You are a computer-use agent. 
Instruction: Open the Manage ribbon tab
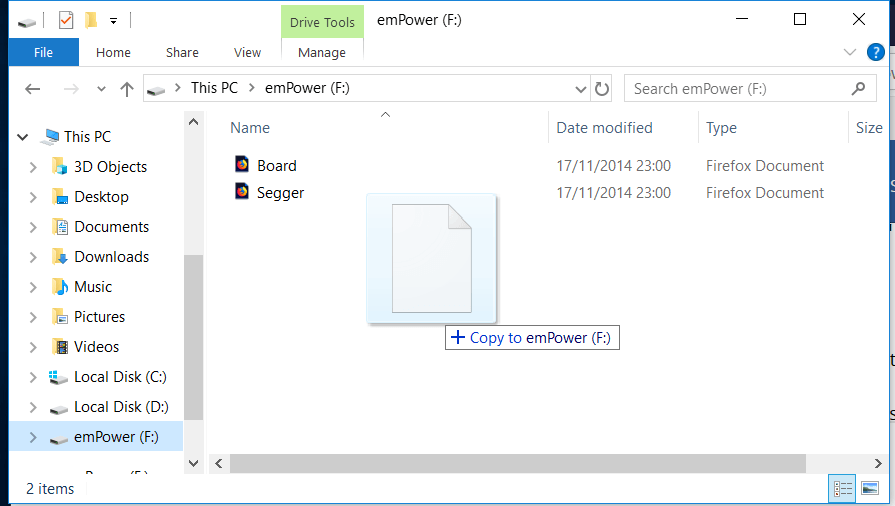[x=322, y=53]
